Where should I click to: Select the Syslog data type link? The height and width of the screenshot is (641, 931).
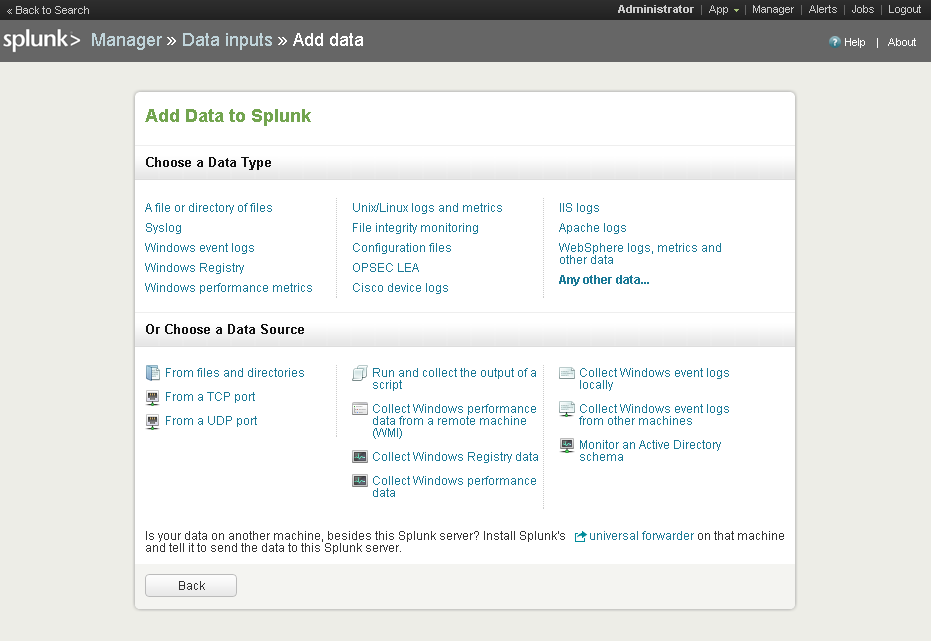[163, 228]
